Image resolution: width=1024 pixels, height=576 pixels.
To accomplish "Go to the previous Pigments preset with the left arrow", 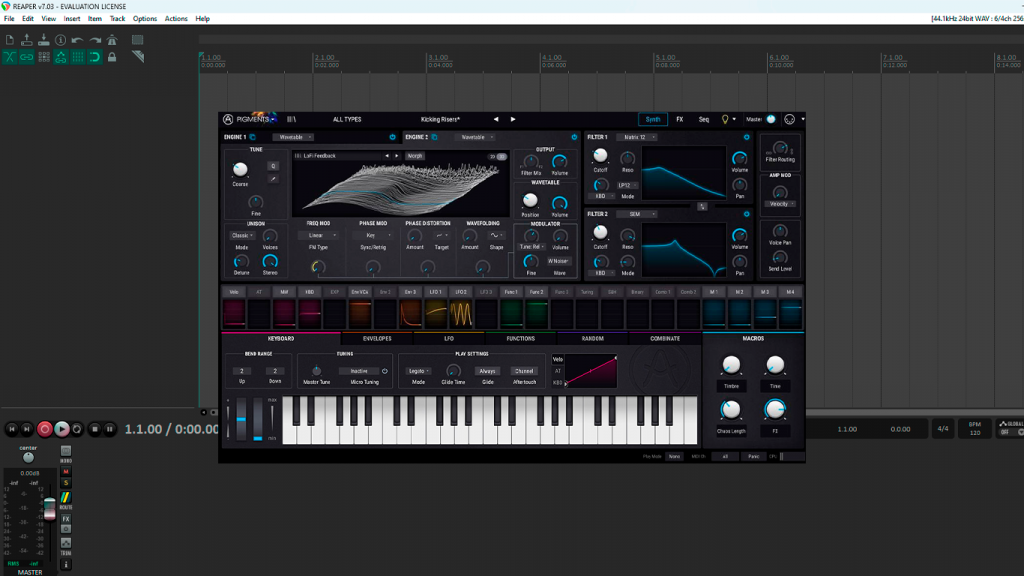I will tap(496, 120).
